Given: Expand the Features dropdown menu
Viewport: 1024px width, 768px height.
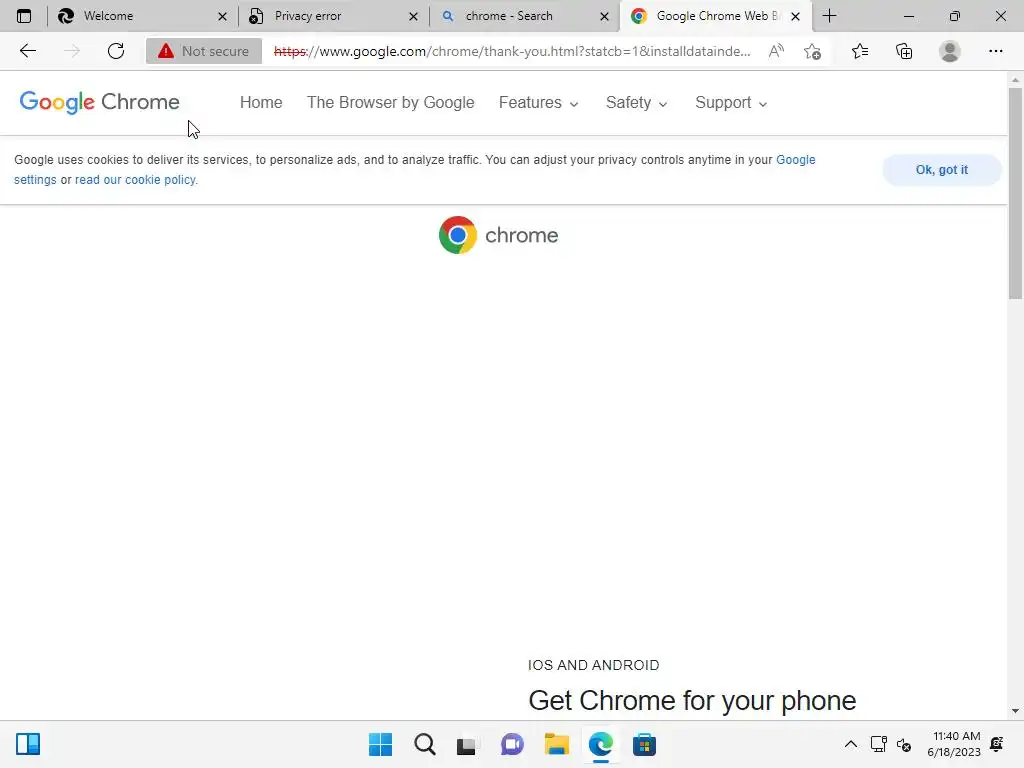Looking at the screenshot, I should (x=539, y=103).
